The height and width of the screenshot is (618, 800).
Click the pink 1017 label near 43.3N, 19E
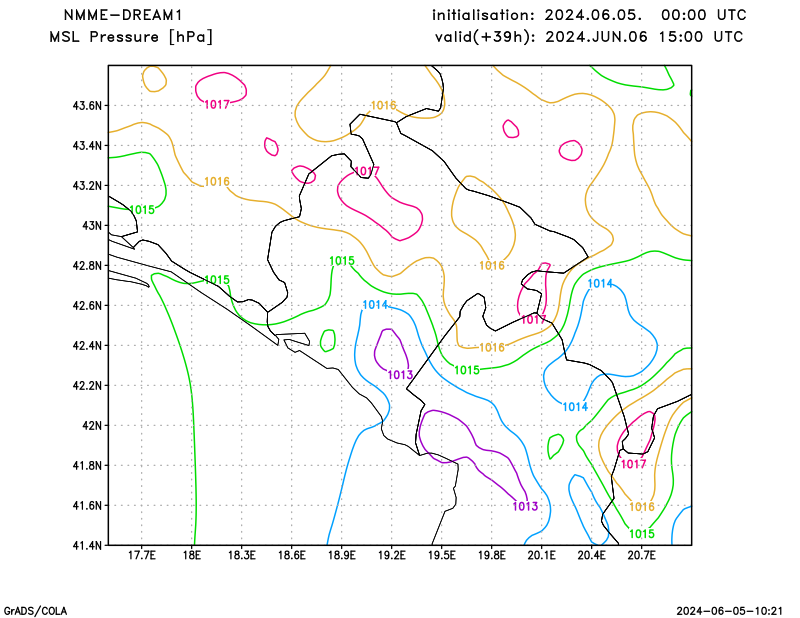pos(367,171)
